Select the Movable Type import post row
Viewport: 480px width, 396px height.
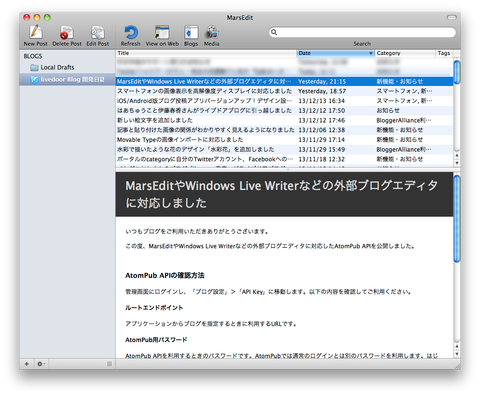(285, 140)
